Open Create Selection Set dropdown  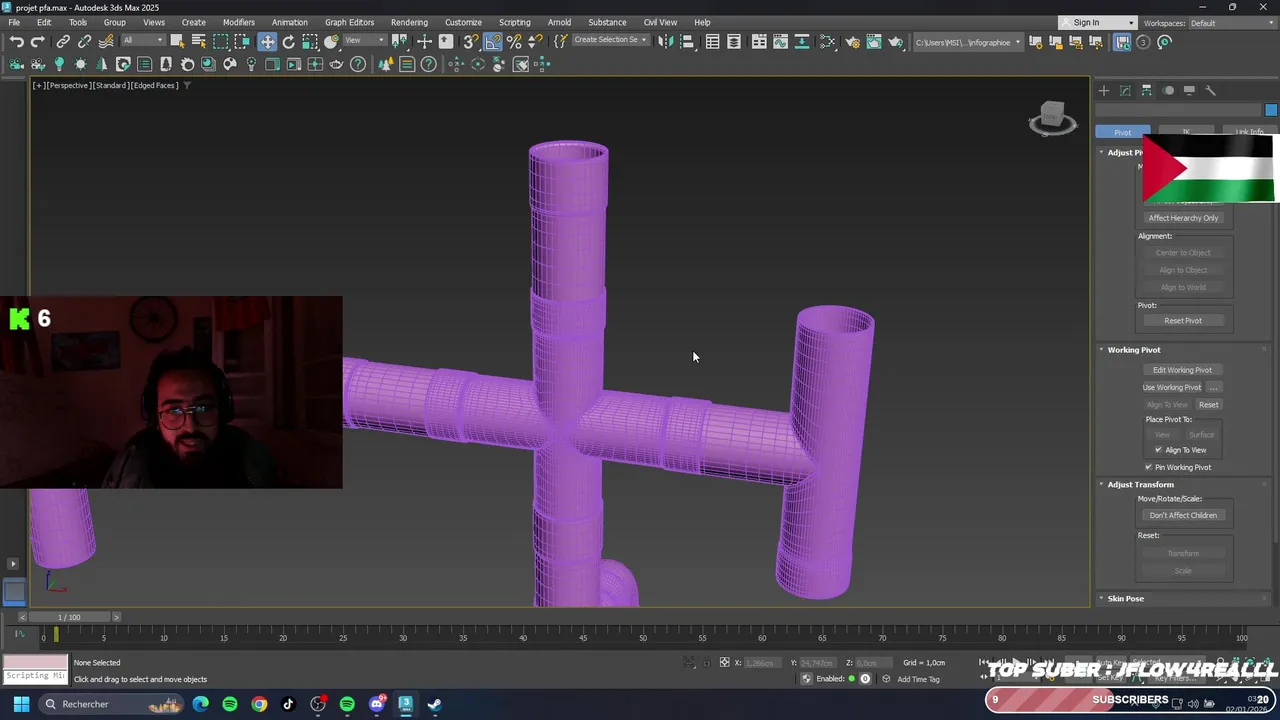coord(611,41)
